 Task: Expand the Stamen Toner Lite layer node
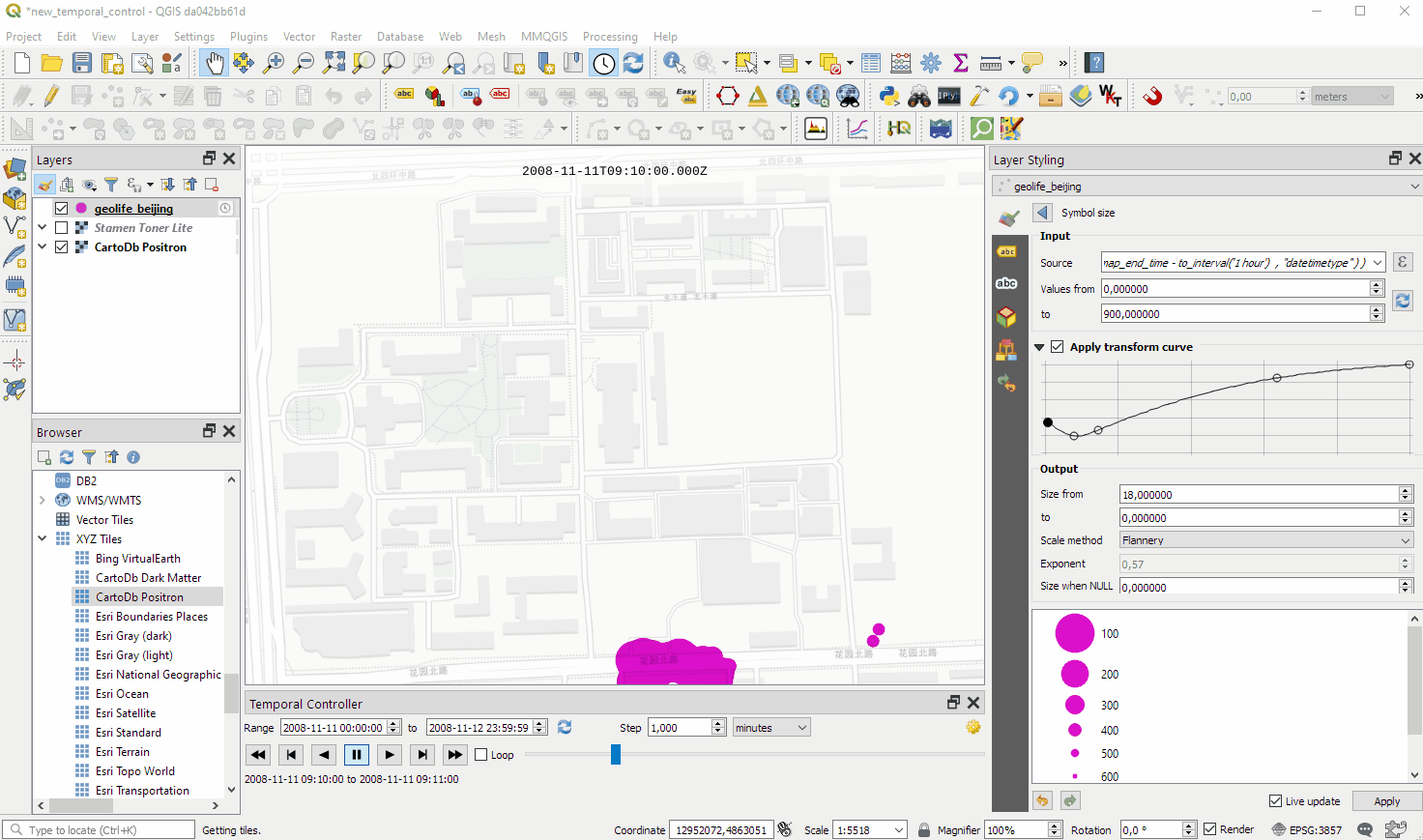click(x=43, y=228)
